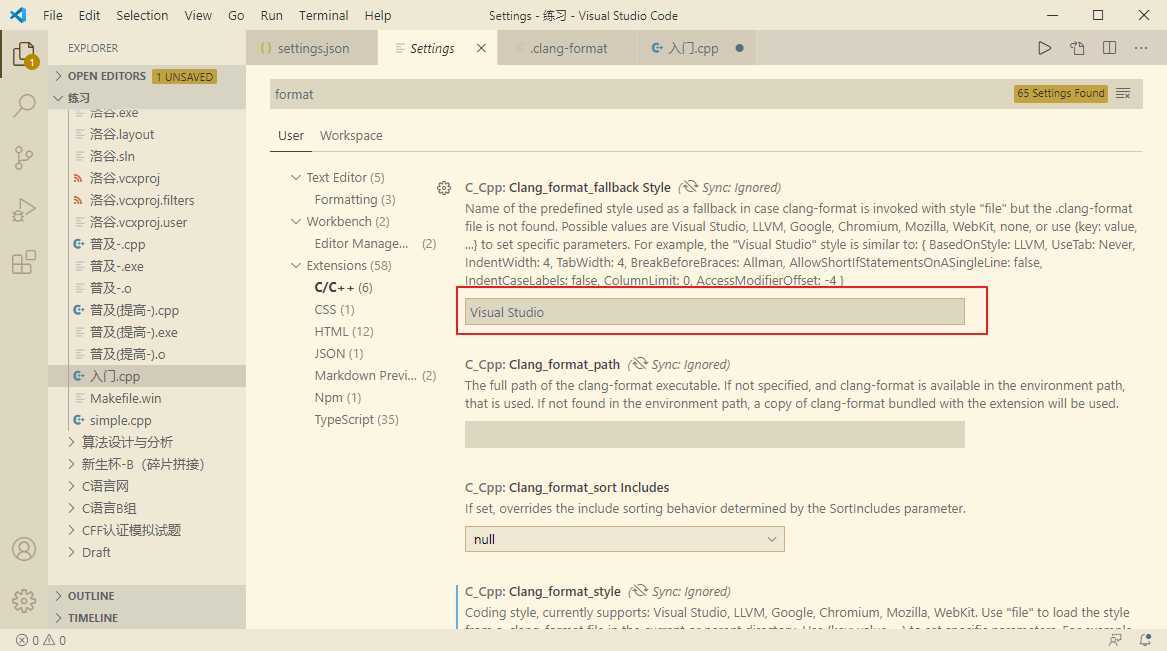The width and height of the screenshot is (1167, 651).
Task: Open the Explorer view in the activity bar
Action: point(24,54)
